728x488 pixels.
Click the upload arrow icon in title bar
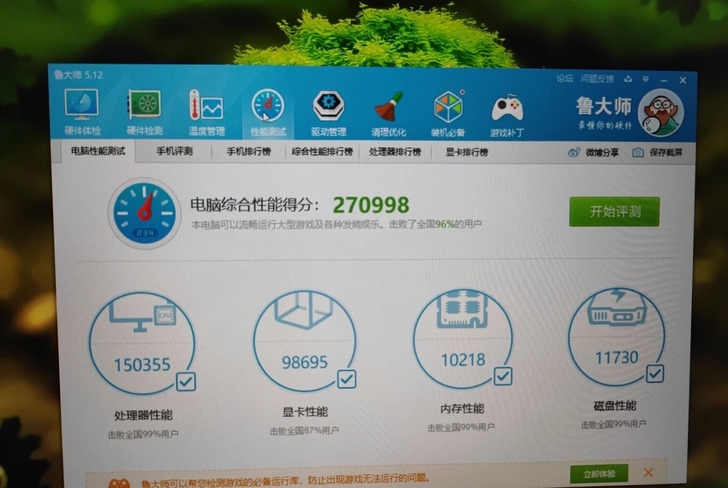tap(628, 79)
